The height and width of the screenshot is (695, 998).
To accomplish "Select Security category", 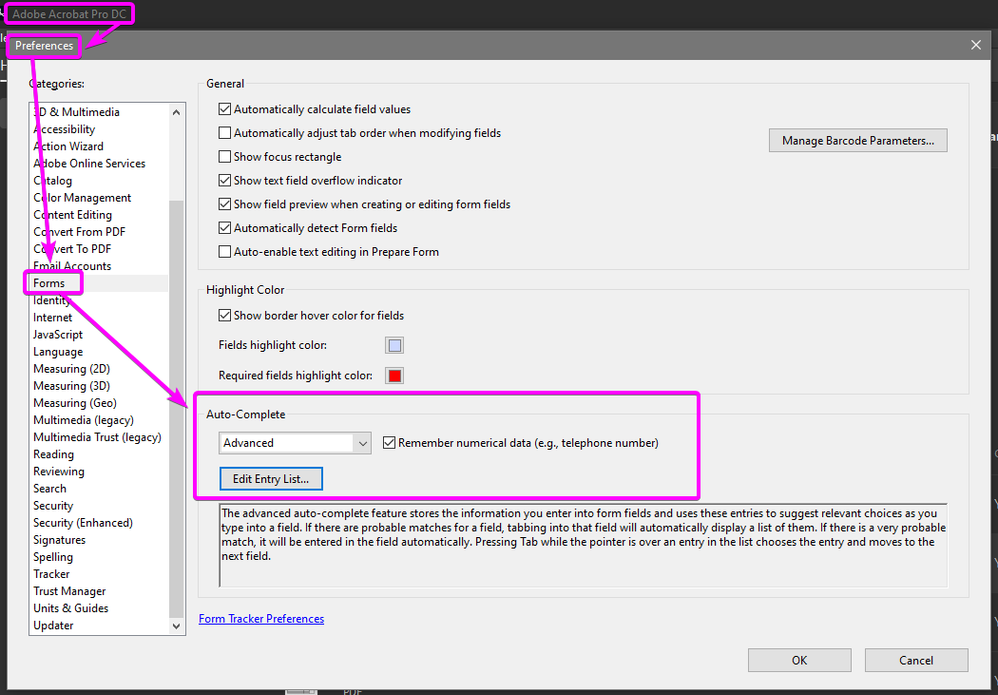I will (x=53, y=506).
